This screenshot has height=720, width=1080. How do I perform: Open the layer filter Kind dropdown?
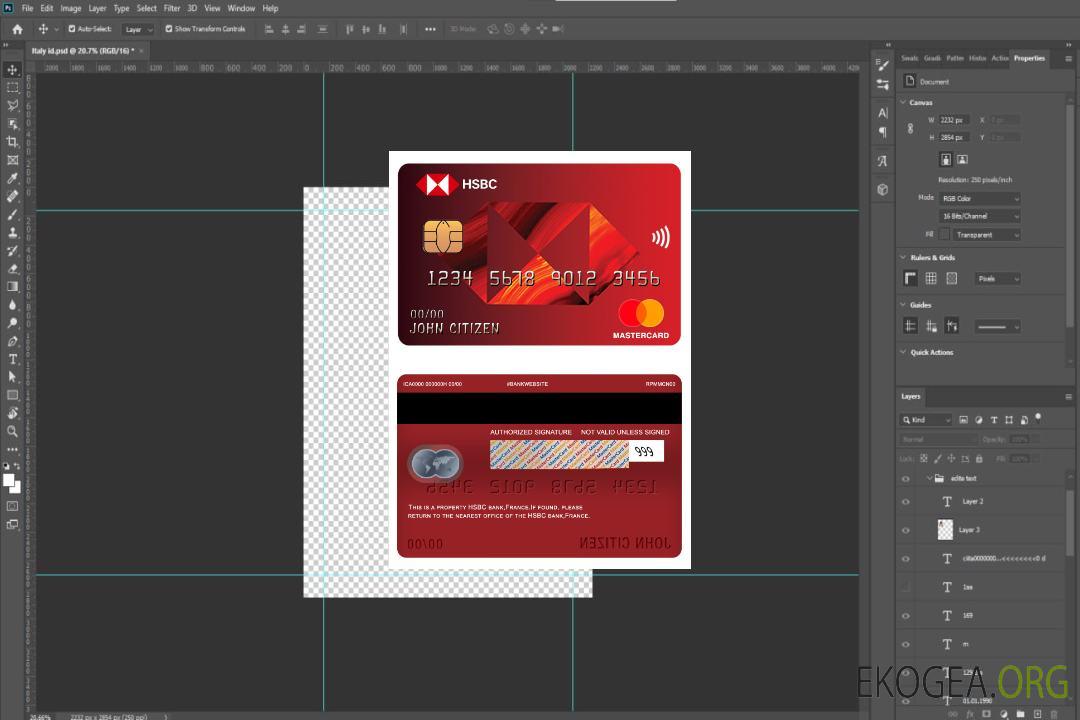coord(926,420)
